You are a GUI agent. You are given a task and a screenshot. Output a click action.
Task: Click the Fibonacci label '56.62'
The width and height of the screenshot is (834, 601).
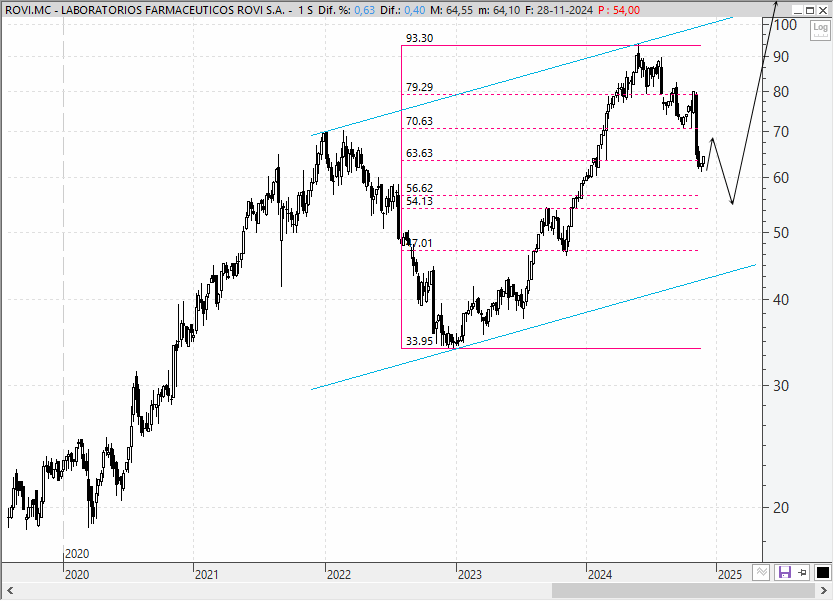pyautogui.click(x=419, y=188)
